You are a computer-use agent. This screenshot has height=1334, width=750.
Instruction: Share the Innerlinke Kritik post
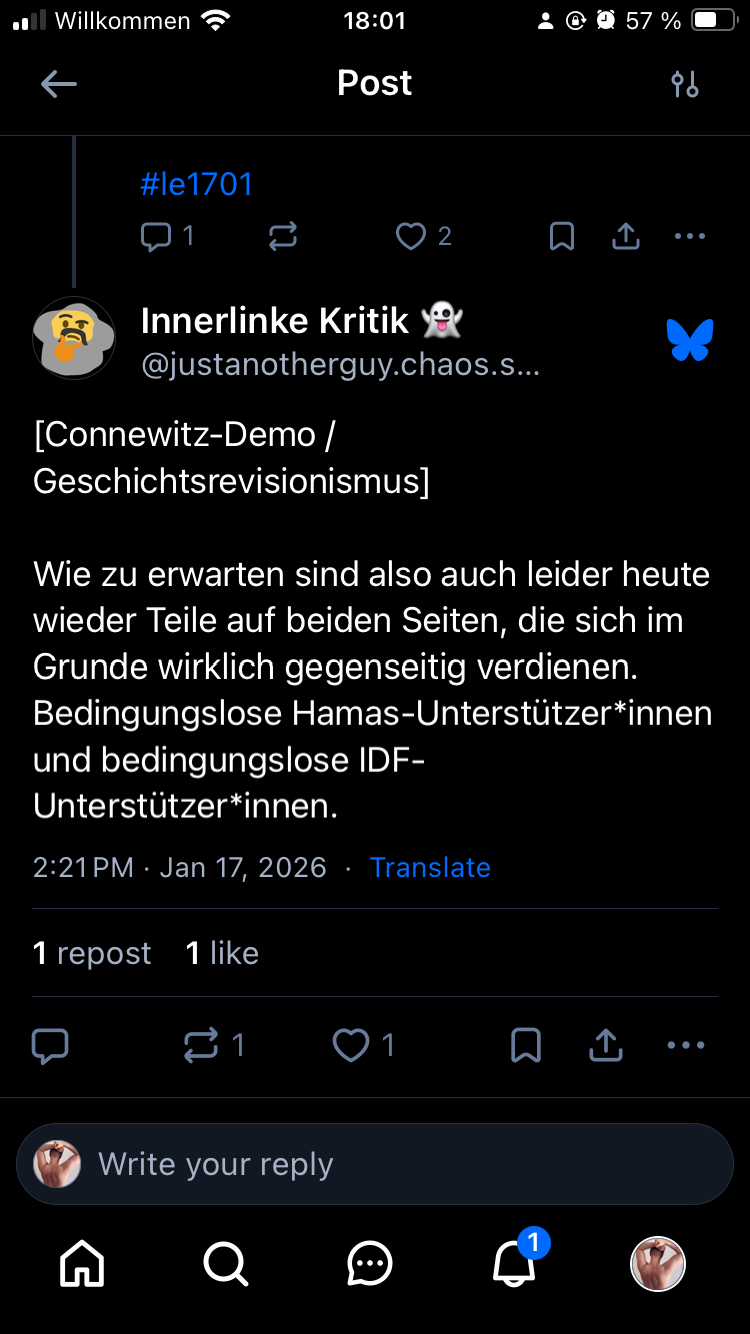tap(606, 1046)
